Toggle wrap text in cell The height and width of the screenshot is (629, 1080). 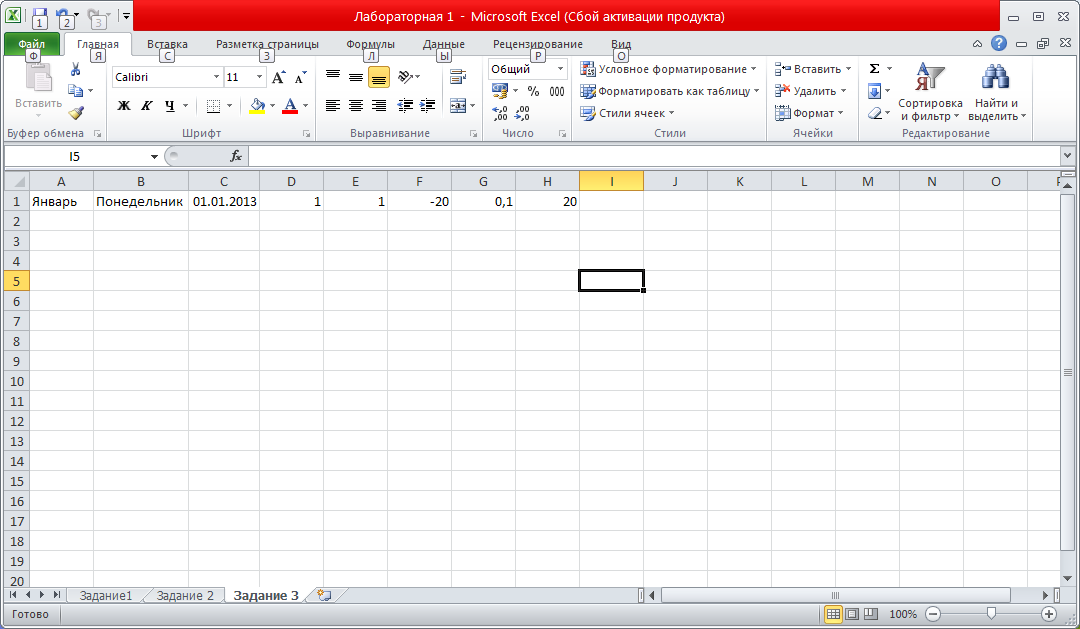coord(457,76)
